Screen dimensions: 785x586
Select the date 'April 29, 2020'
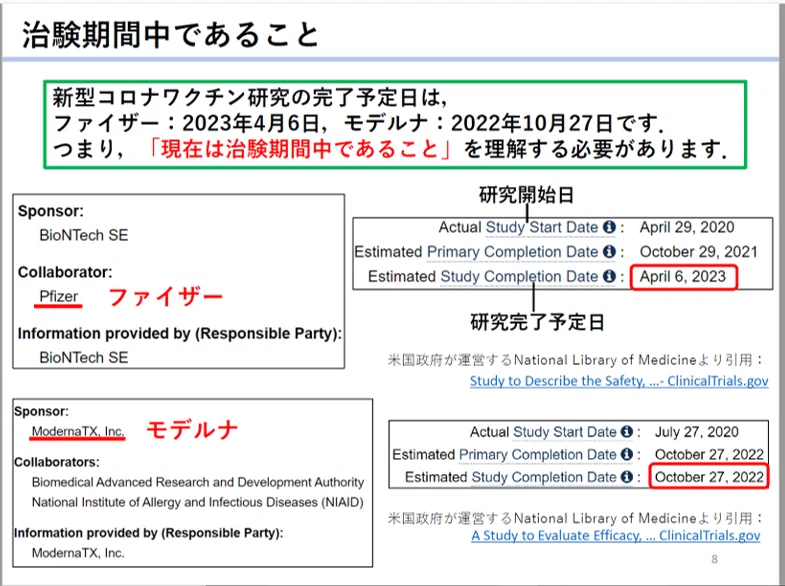tap(687, 228)
